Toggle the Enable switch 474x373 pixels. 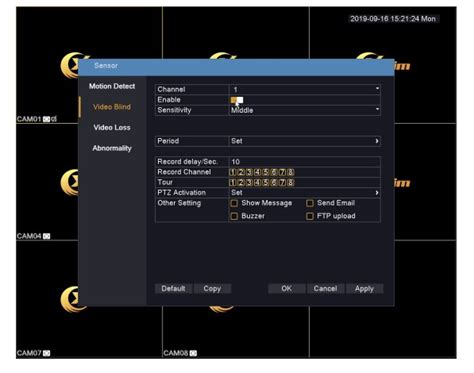point(237,100)
